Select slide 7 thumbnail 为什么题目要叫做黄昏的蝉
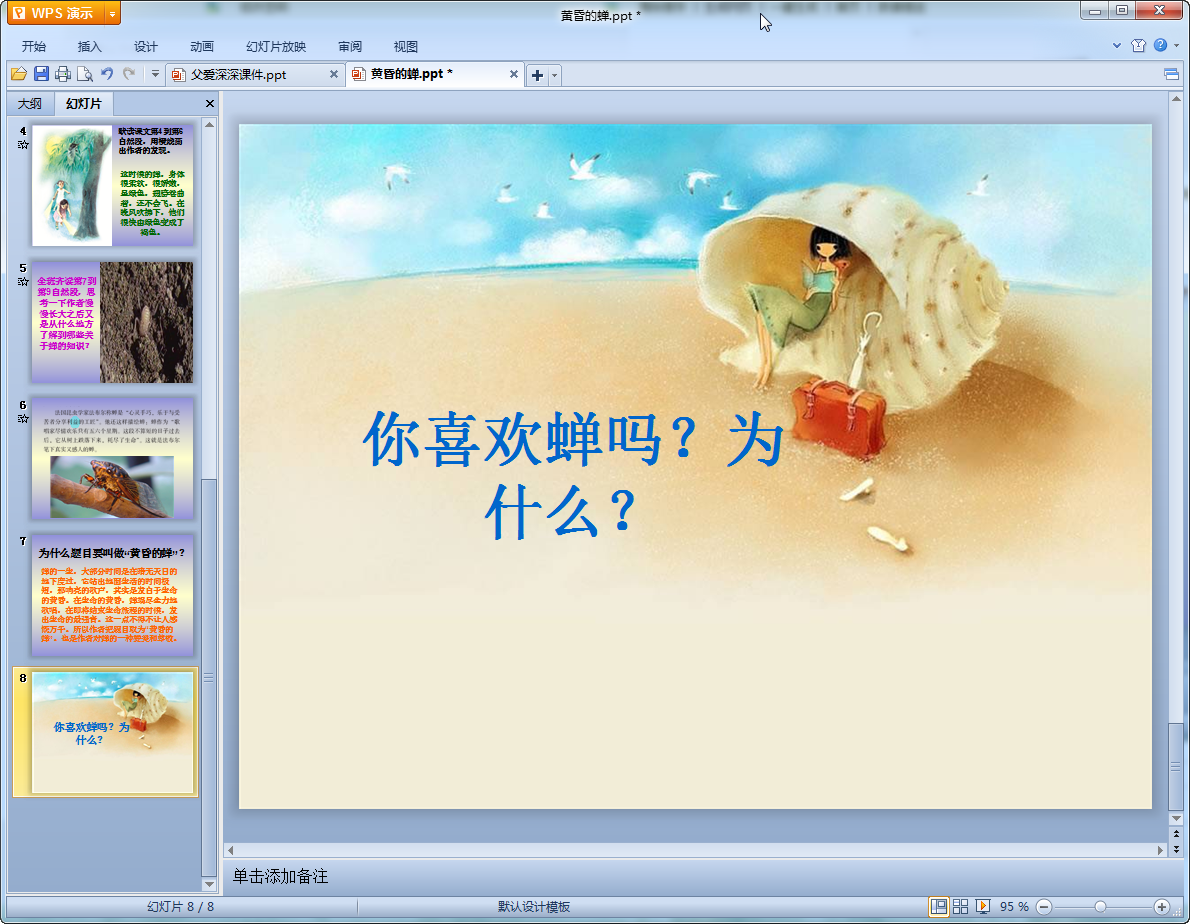The width and height of the screenshot is (1190, 924). (112, 596)
